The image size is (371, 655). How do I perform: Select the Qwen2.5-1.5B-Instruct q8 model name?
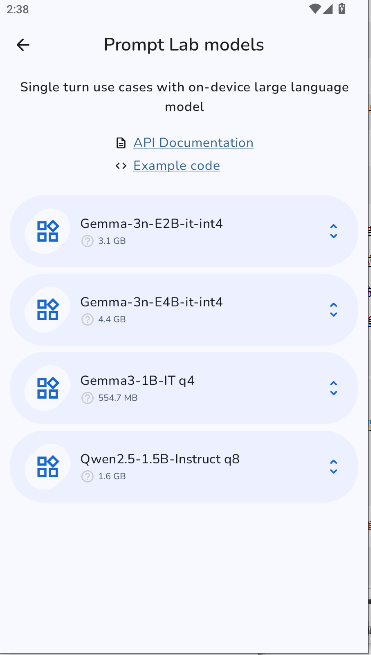pos(160,459)
